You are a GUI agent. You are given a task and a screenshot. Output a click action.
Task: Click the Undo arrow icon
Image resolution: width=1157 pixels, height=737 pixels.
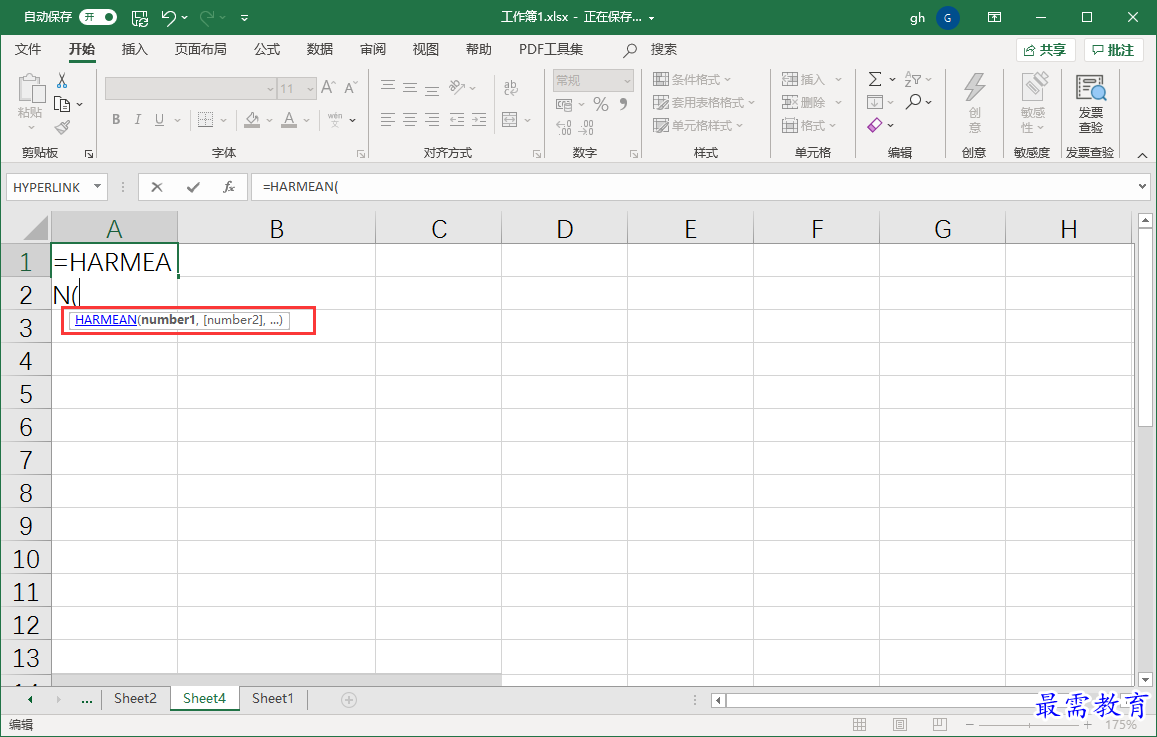pyautogui.click(x=168, y=17)
